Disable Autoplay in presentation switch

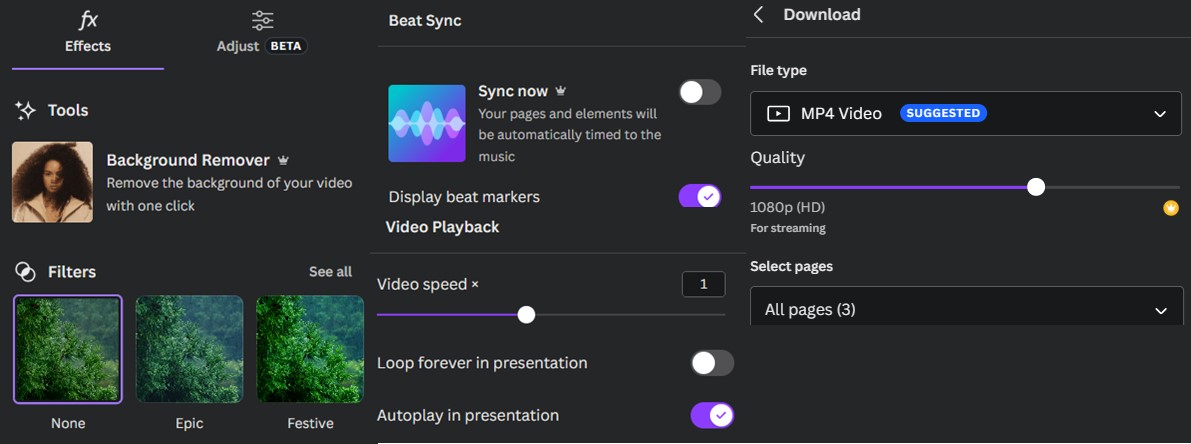tap(712, 415)
